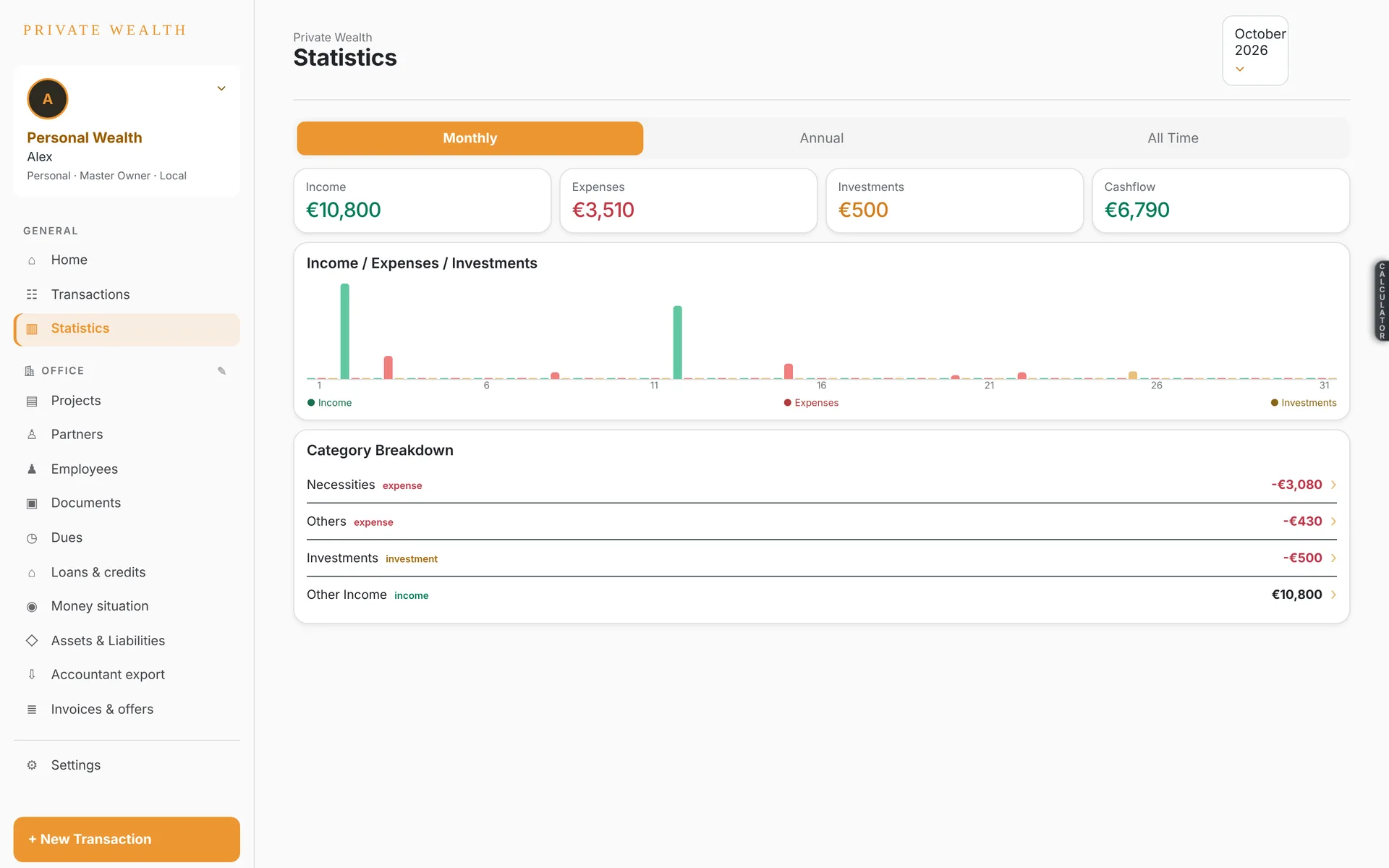Expand the Others expense row chevron

[x=1333, y=522]
